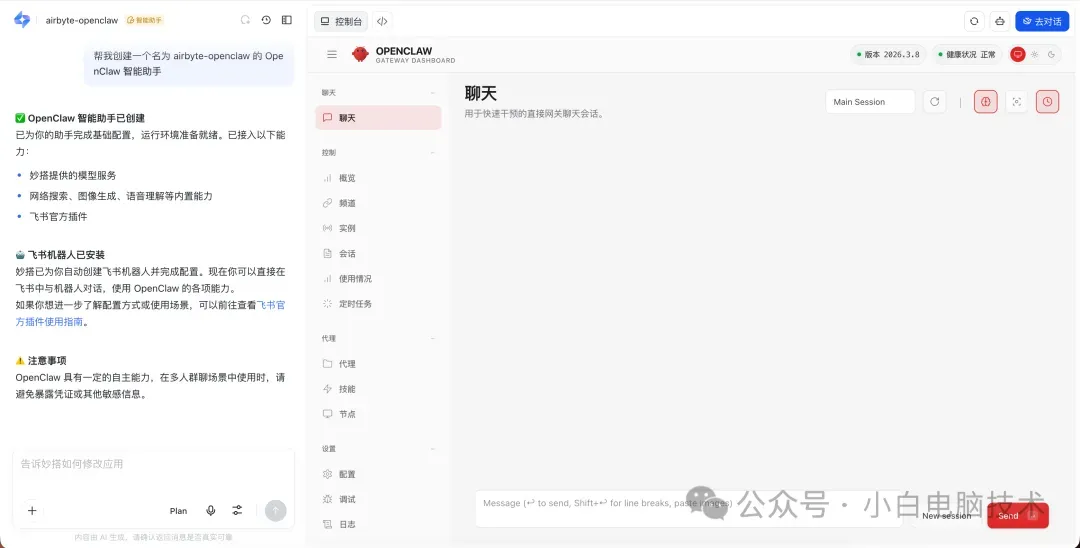Image resolution: width=1080 pixels, height=548 pixels.
Task: Toggle the brain thinking display button
Action: [986, 102]
